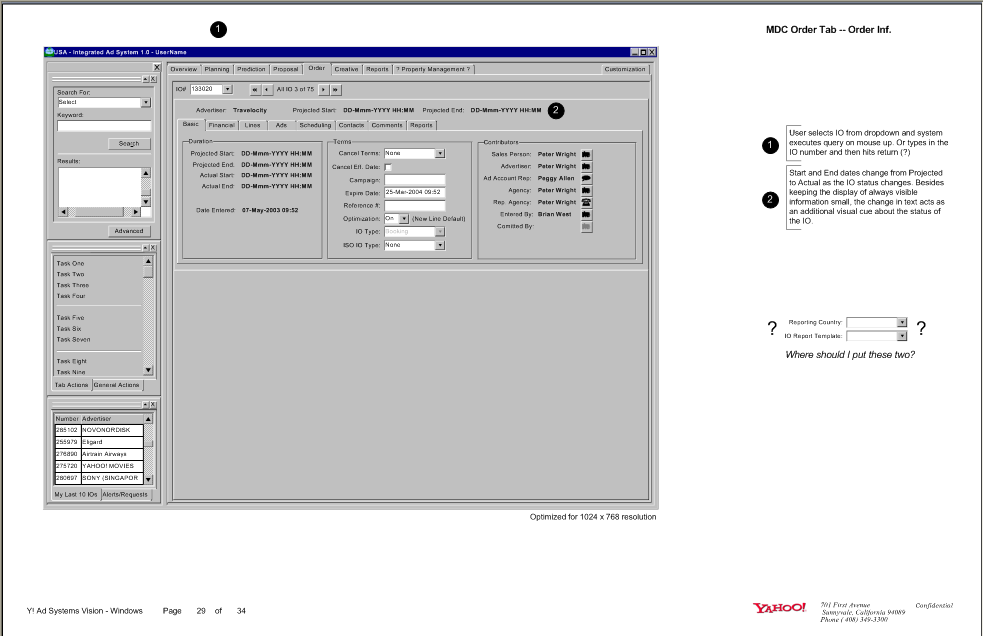983x636 pixels.
Task: Open the chat icon next to Peggy Allen
Action: (587, 178)
